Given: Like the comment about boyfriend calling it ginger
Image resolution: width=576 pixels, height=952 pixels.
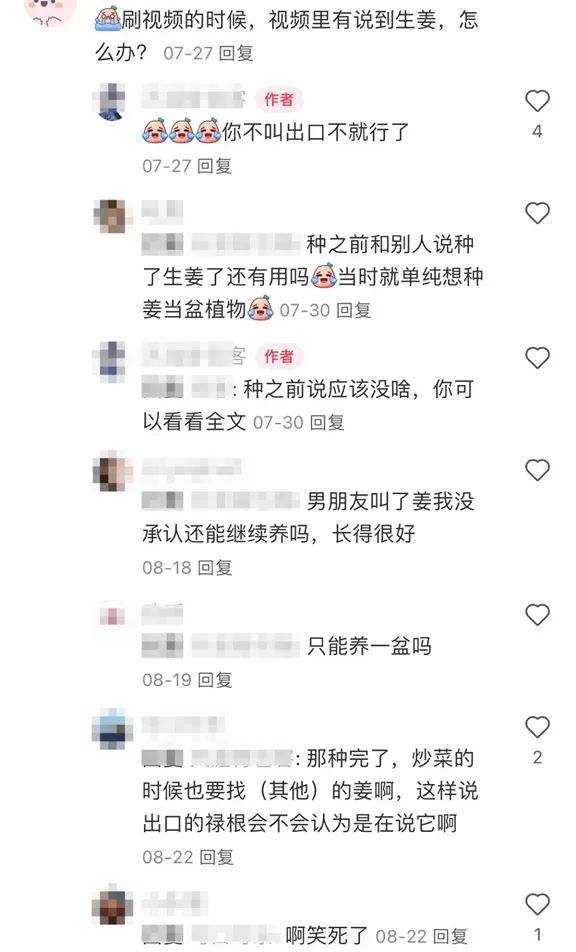Looking at the screenshot, I should tap(537, 470).
